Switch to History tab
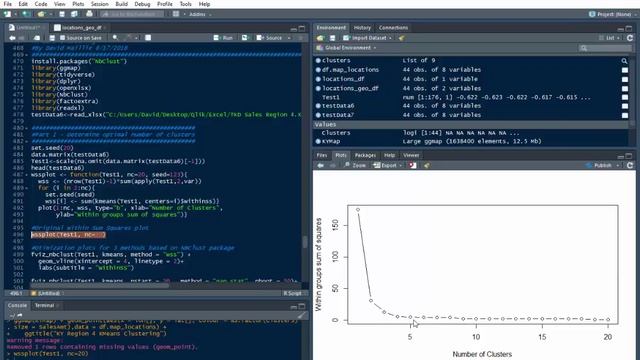Viewport: 640px width, 360px height. coord(362,28)
